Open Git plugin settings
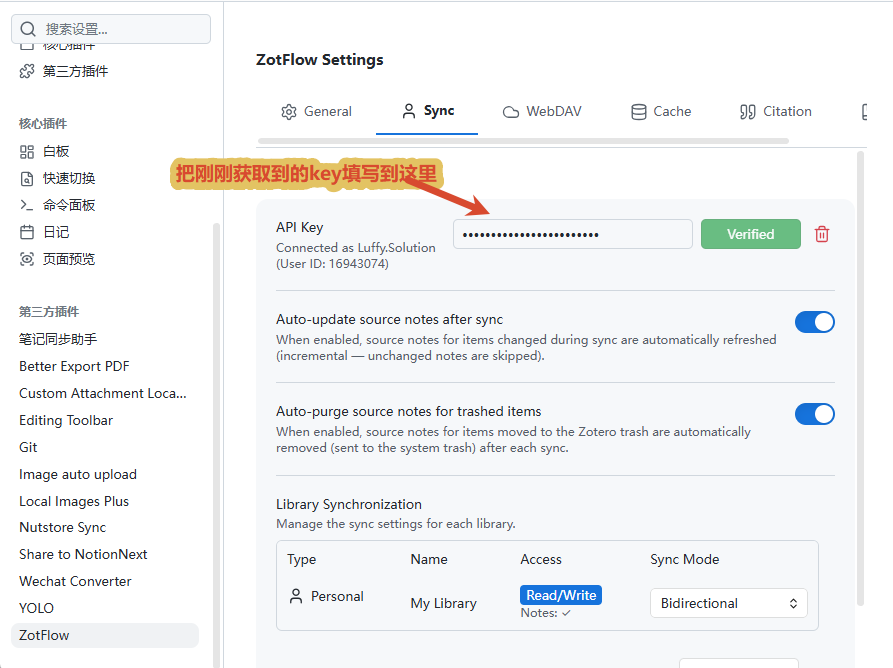Image resolution: width=893 pixels, height=668 pixels. click(28, 448)
